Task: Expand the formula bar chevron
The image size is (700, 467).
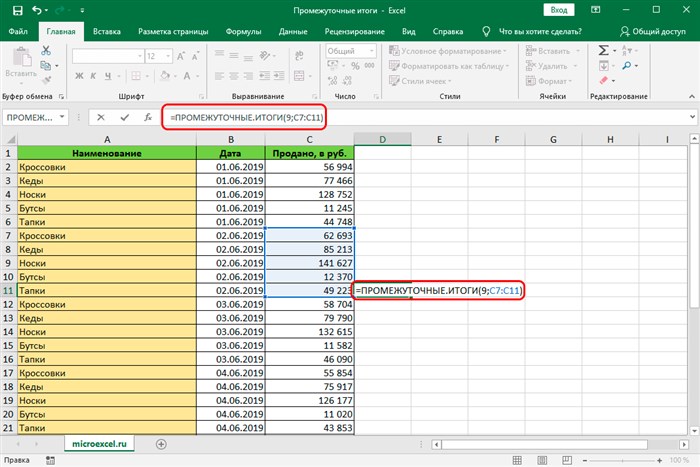Action: (x=692, y=117)
